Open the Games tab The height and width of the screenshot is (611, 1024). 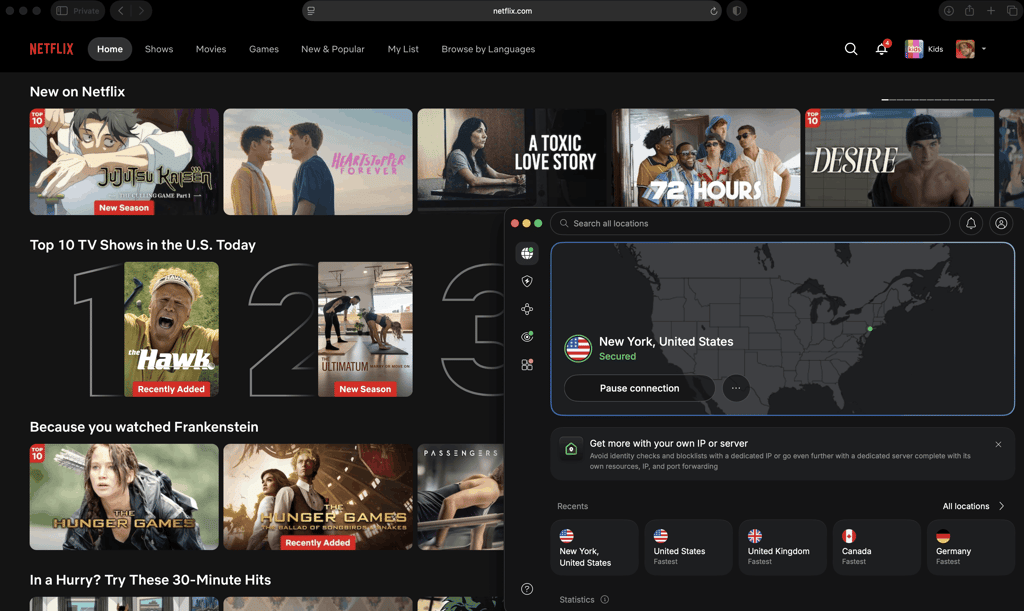click(264, 49)
